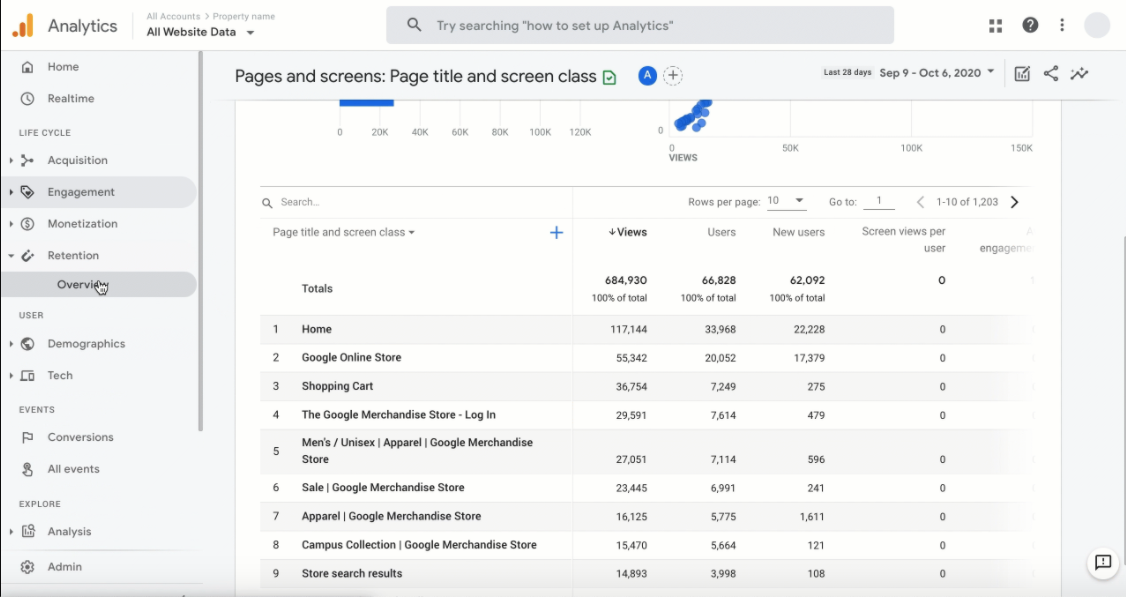Open the Home menu item

click(63, 67)
